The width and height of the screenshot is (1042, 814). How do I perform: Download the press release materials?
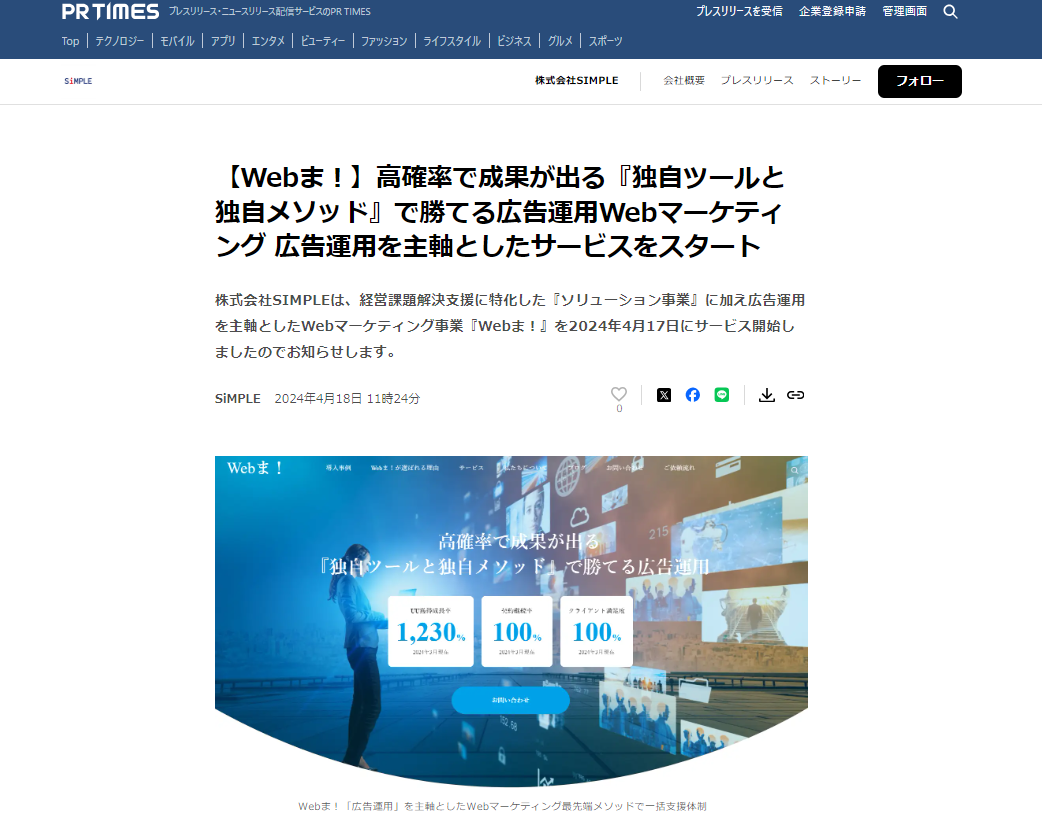[767, 395]
